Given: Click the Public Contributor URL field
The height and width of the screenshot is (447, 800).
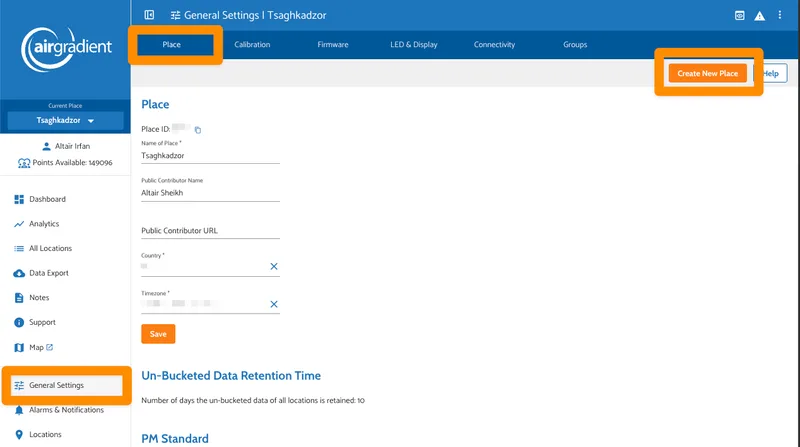Looking at the screenshot, I should click(x=210, y=231).
